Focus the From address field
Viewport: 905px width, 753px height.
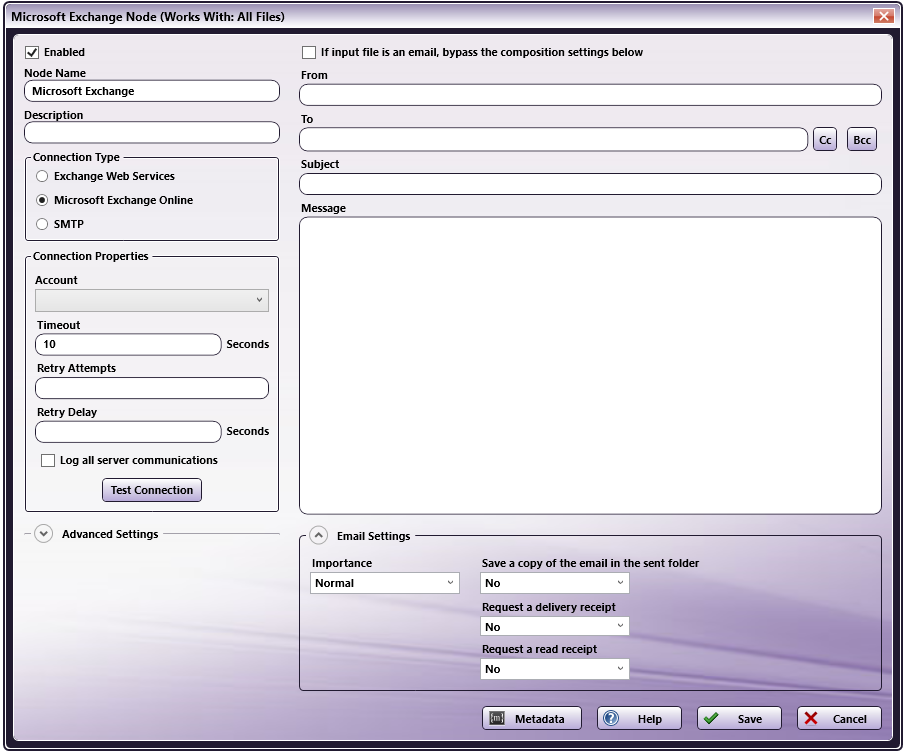590,95
